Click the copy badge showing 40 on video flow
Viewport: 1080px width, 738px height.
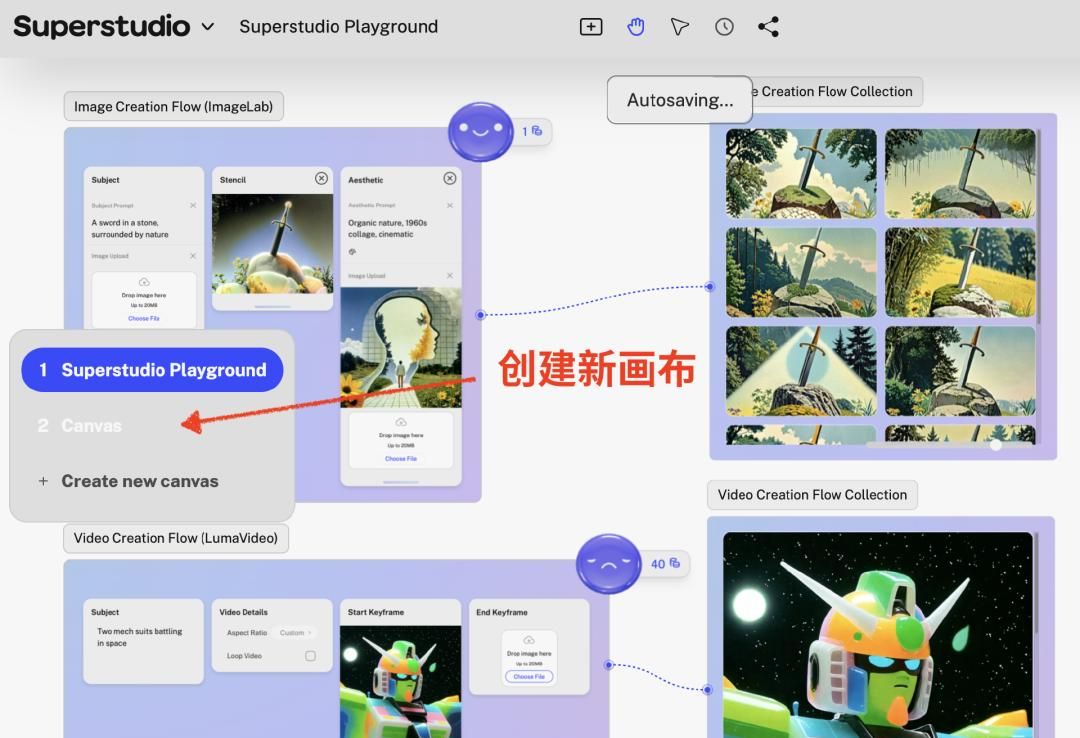pyautogui.click(x=665, y=564)
